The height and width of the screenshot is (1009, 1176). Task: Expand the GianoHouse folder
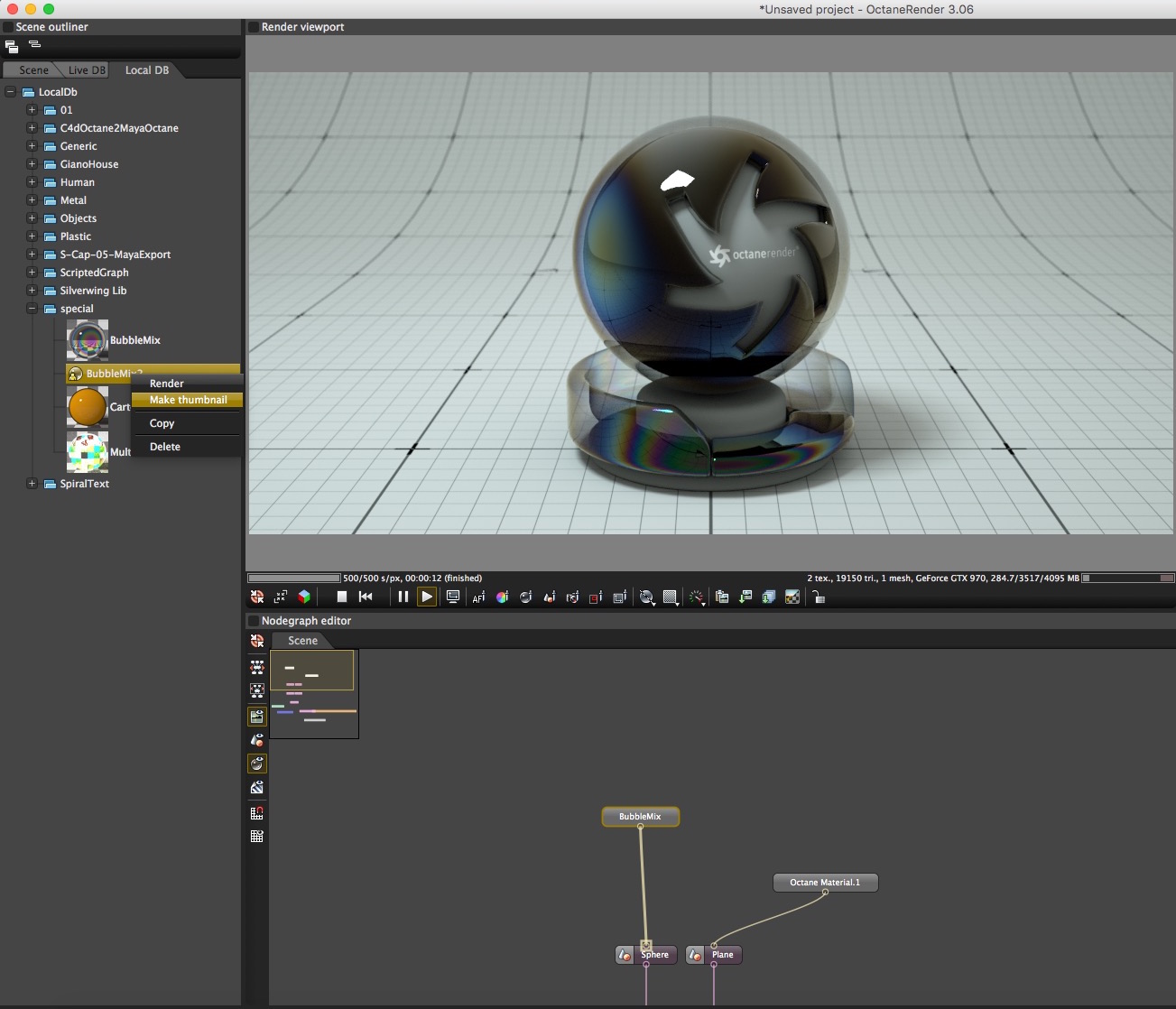[x=32, y=164]
